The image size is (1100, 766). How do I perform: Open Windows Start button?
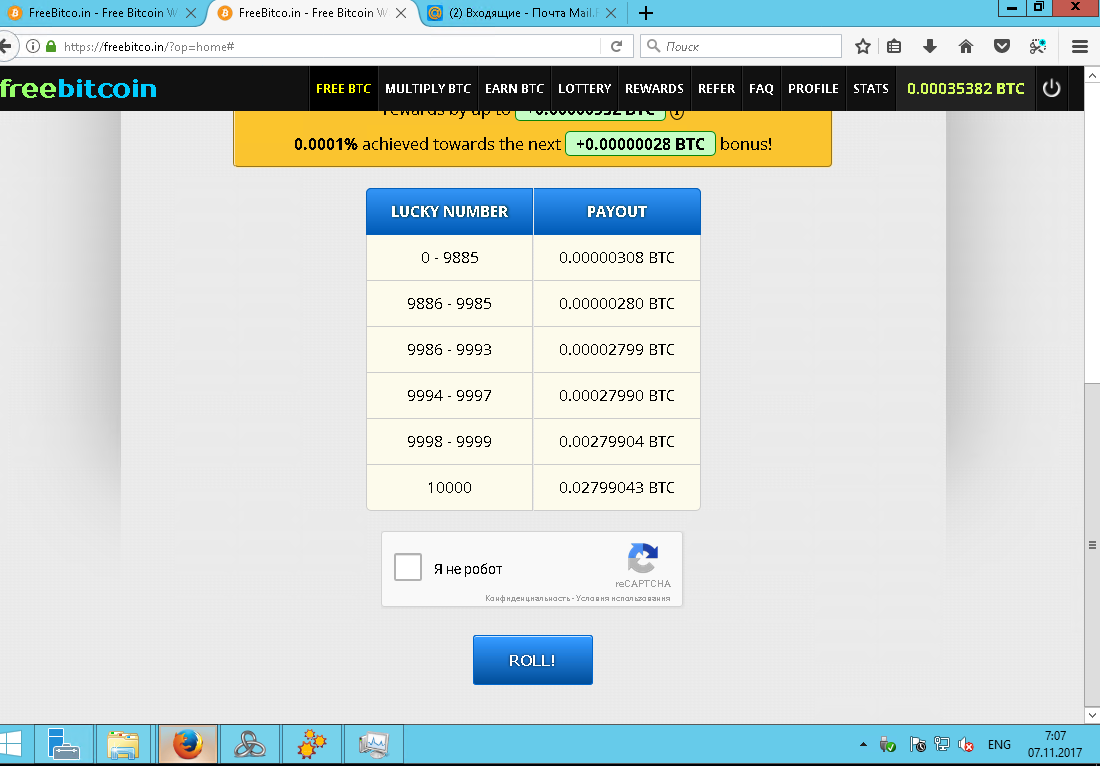[11, 744]
